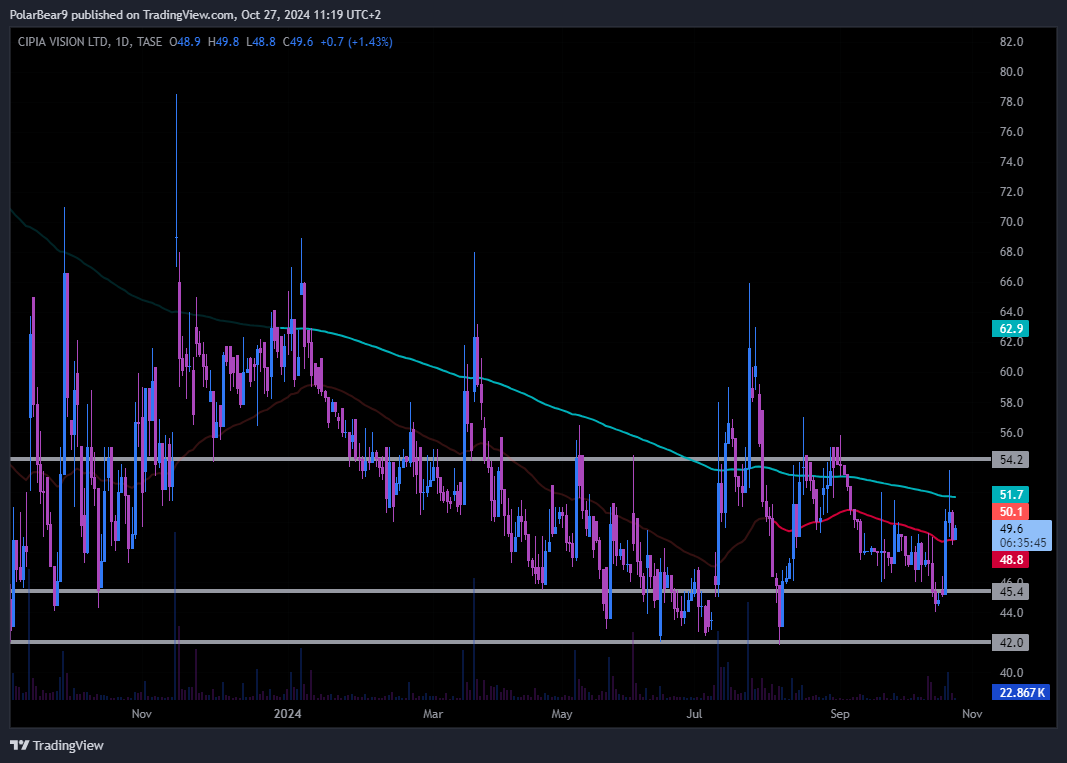Screen dimensions: 1067x763
Task: Select the Mar label on time axis
Action: pyautogui.click(x=432, y=714)
